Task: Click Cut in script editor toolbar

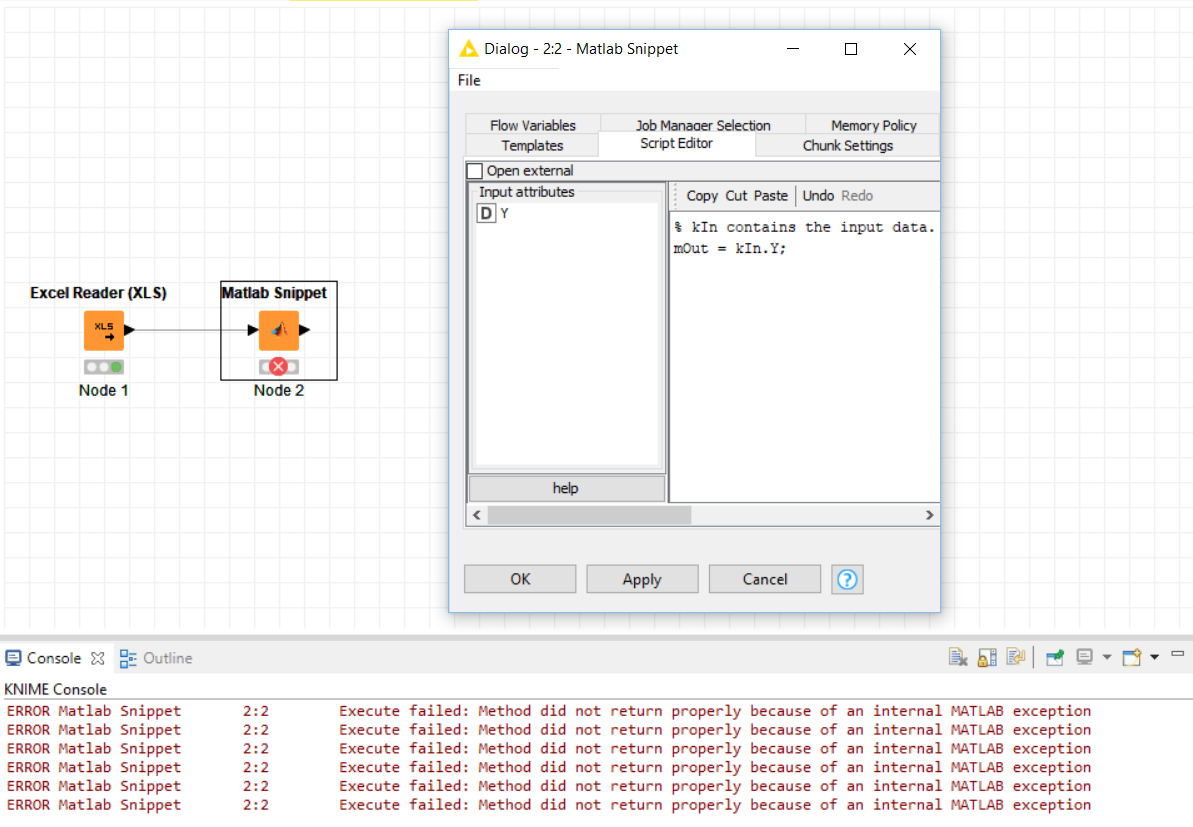Action: click(736, 196)
